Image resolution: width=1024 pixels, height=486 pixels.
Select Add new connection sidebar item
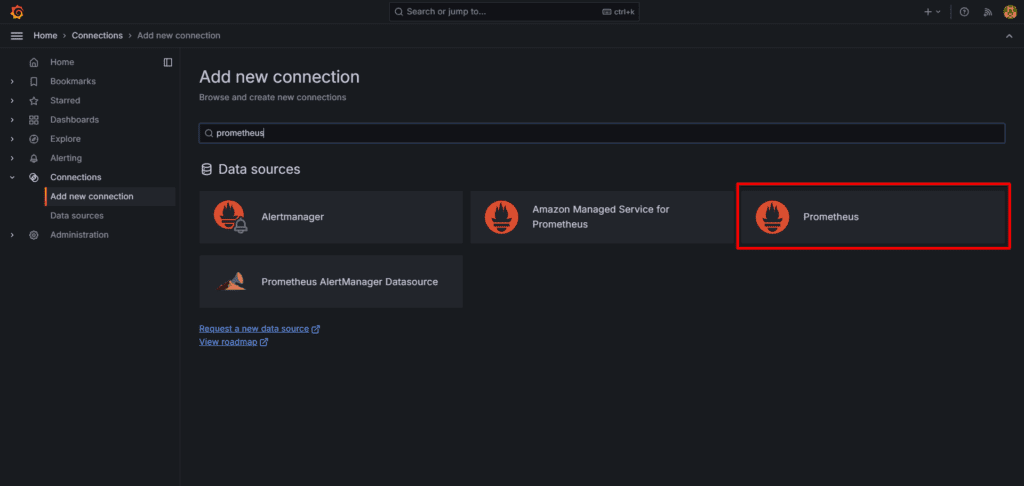pos(110,197)
